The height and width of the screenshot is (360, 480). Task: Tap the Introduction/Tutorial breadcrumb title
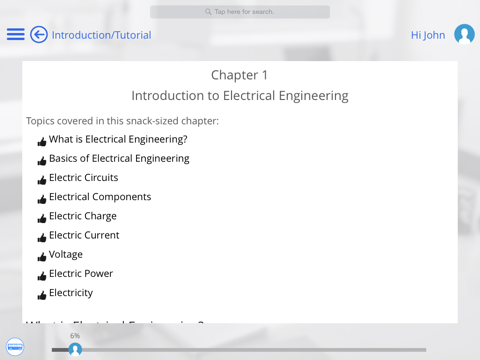click(x=101, y=35)
